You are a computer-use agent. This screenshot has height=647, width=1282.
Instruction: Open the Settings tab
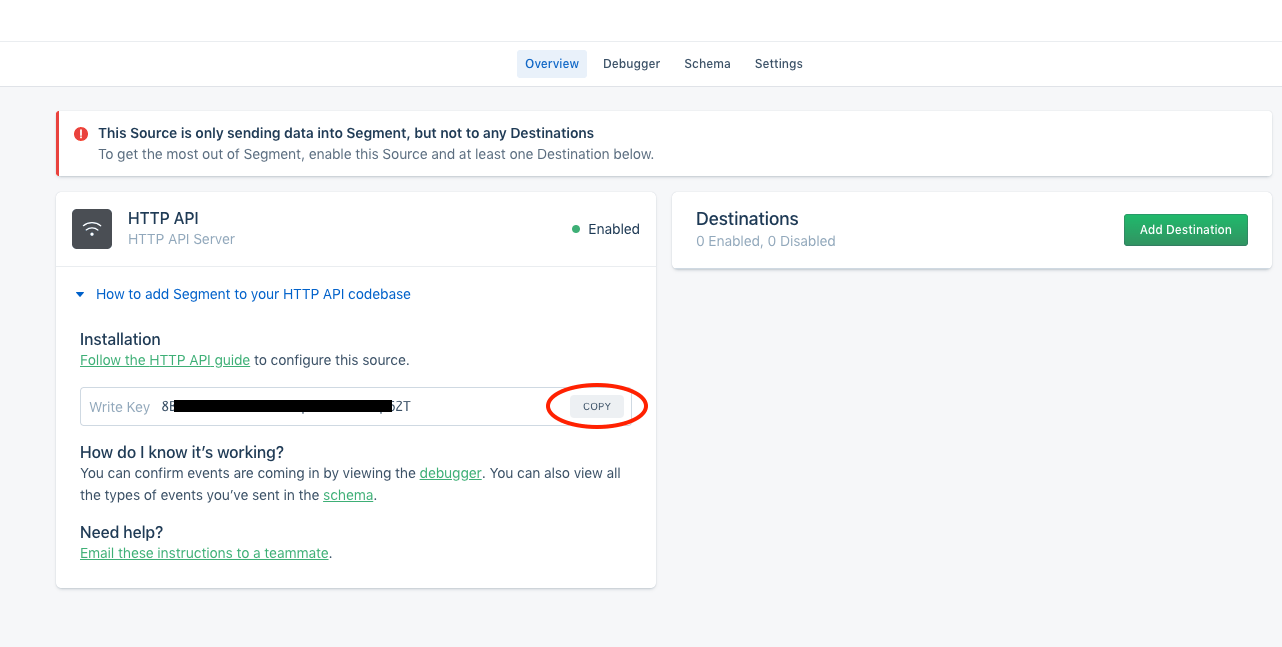(778, 64)
